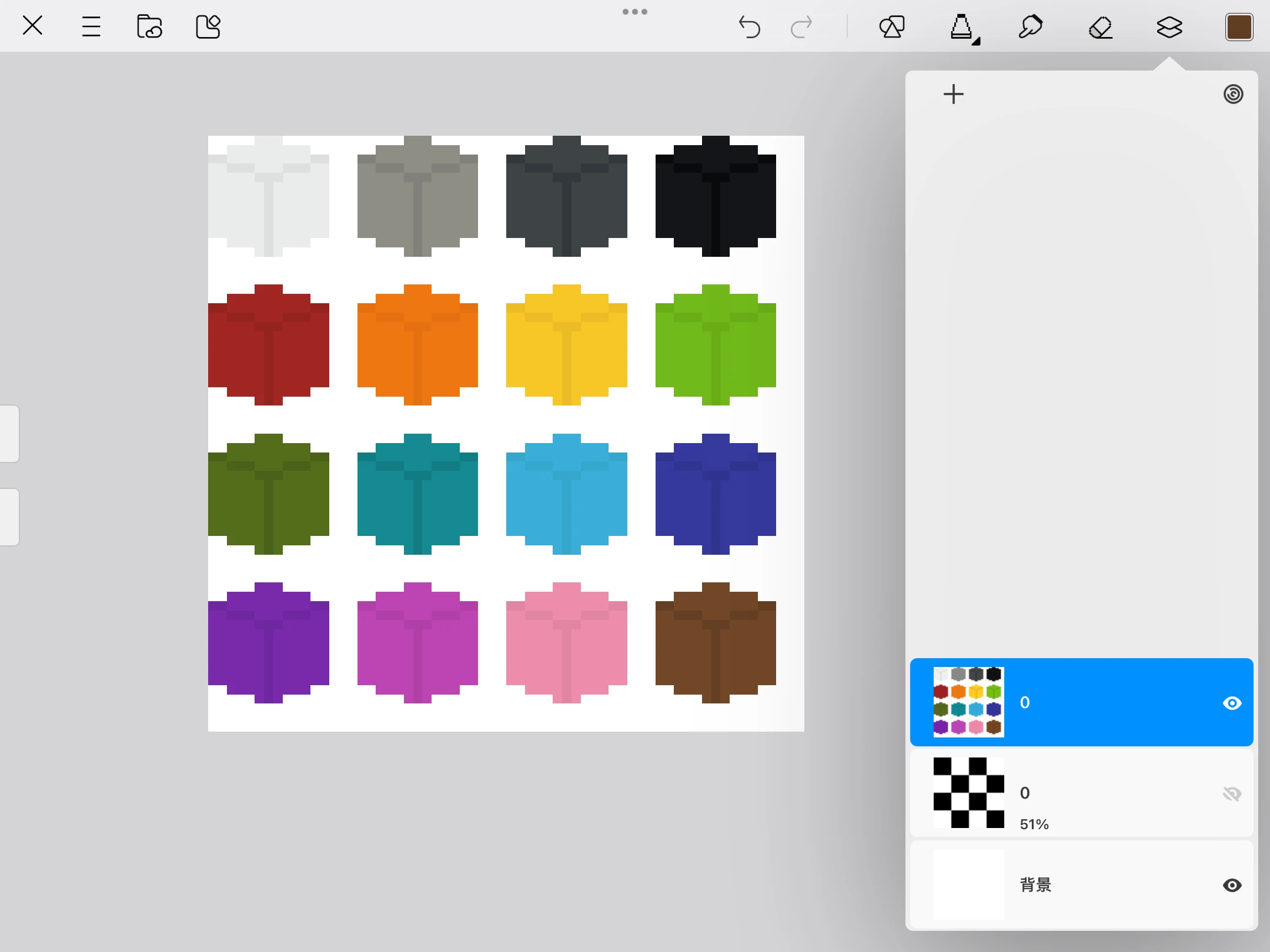Screen dimensions: 1270x952
Task: Toggle the layers panel icon
Action: (1169, 27)
